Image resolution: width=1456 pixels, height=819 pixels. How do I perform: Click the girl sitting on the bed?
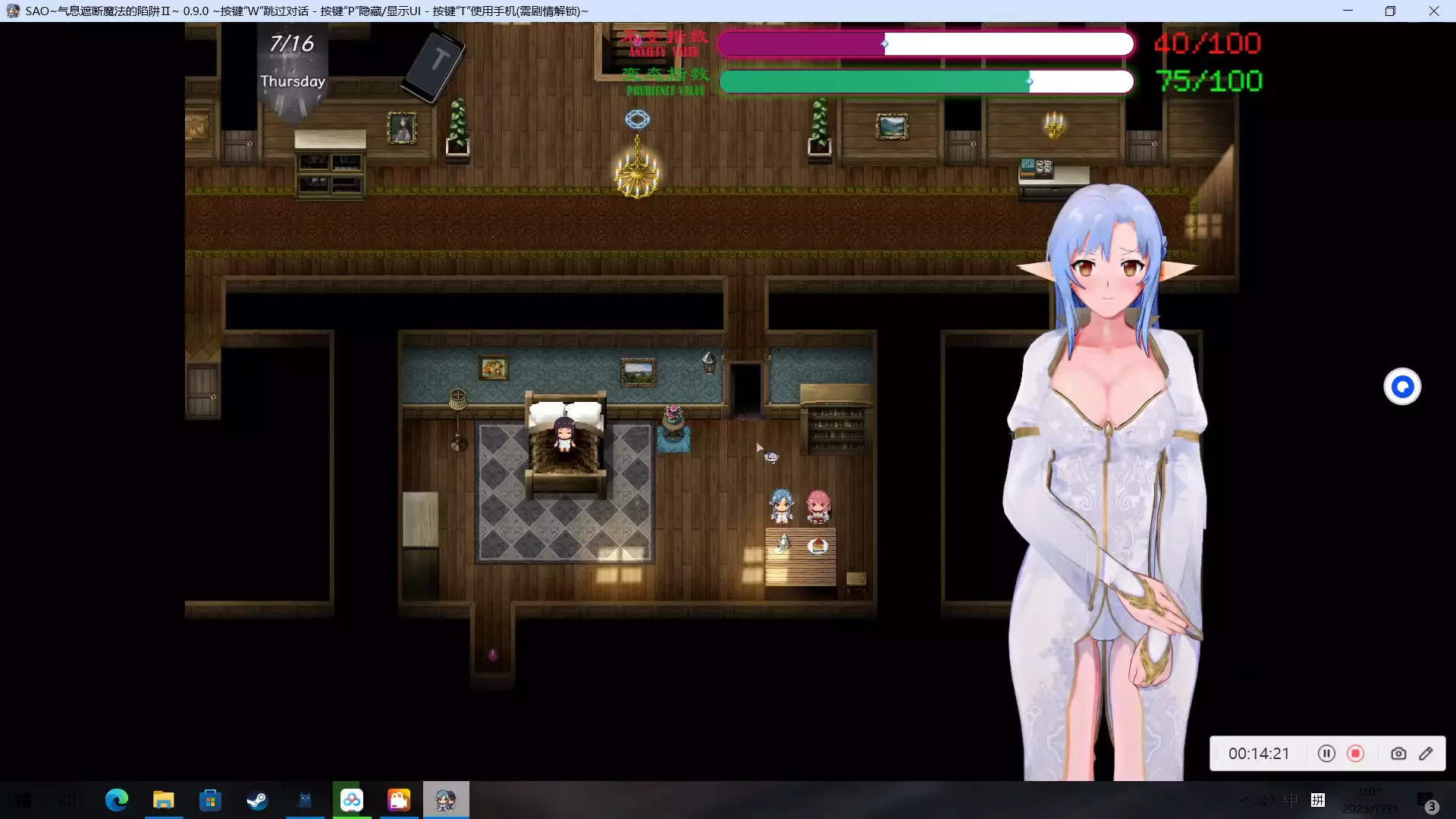click(x=563, y=434)
